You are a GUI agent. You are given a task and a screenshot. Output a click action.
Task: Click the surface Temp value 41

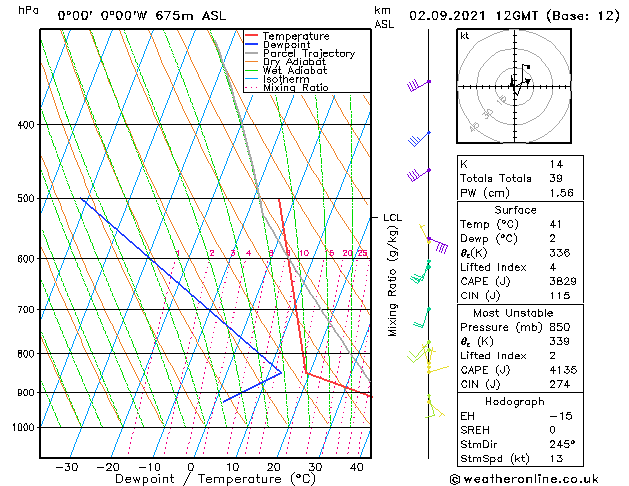pos(556,224)
